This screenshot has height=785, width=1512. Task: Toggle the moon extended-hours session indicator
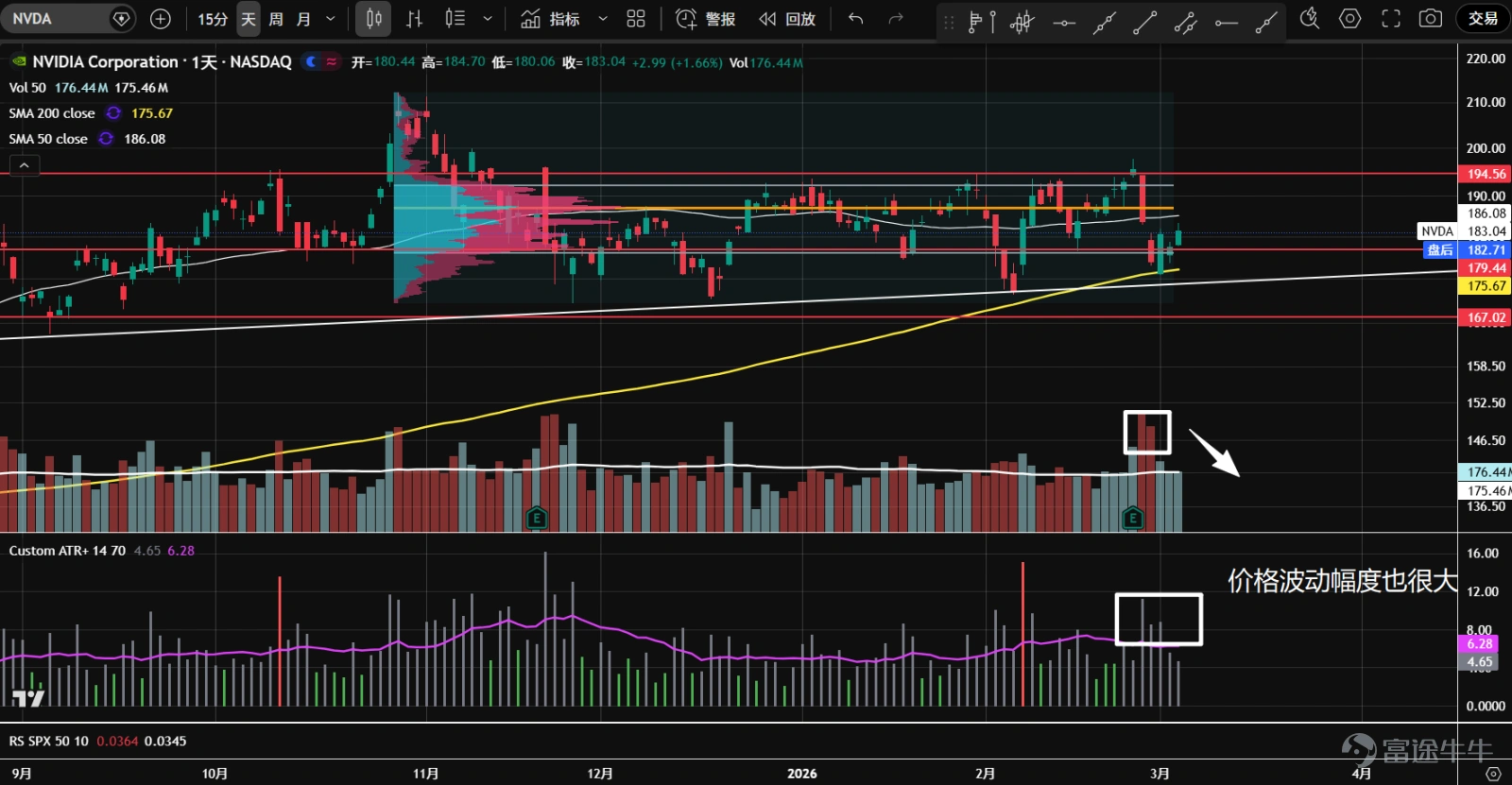click(311, 61)
